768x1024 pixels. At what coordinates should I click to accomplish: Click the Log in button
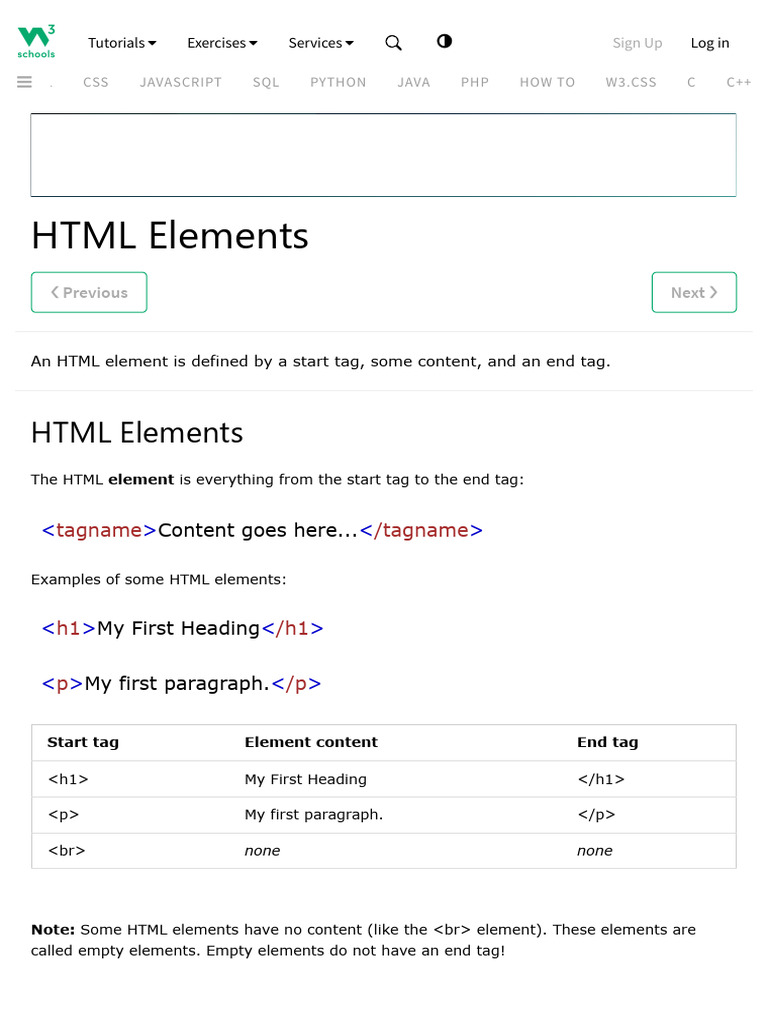coord(710,43)
